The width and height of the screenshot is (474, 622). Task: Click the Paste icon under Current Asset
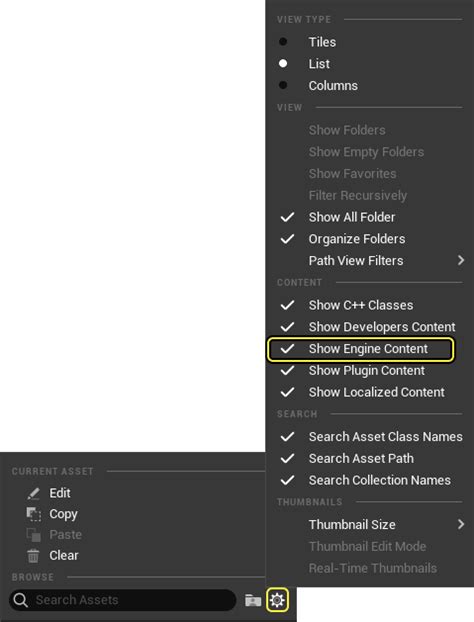tap(33, 535)
